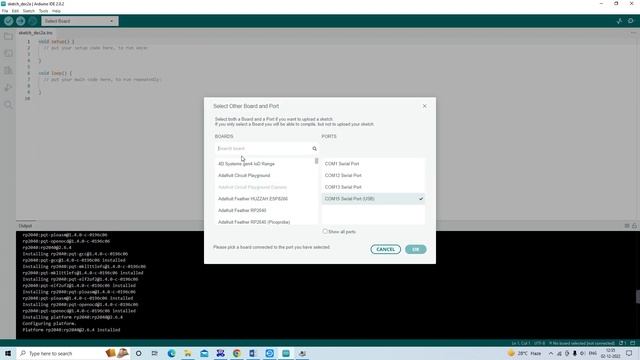640x360 pixels.
Task: Click the no board selected status text
Action: [582, 343]
